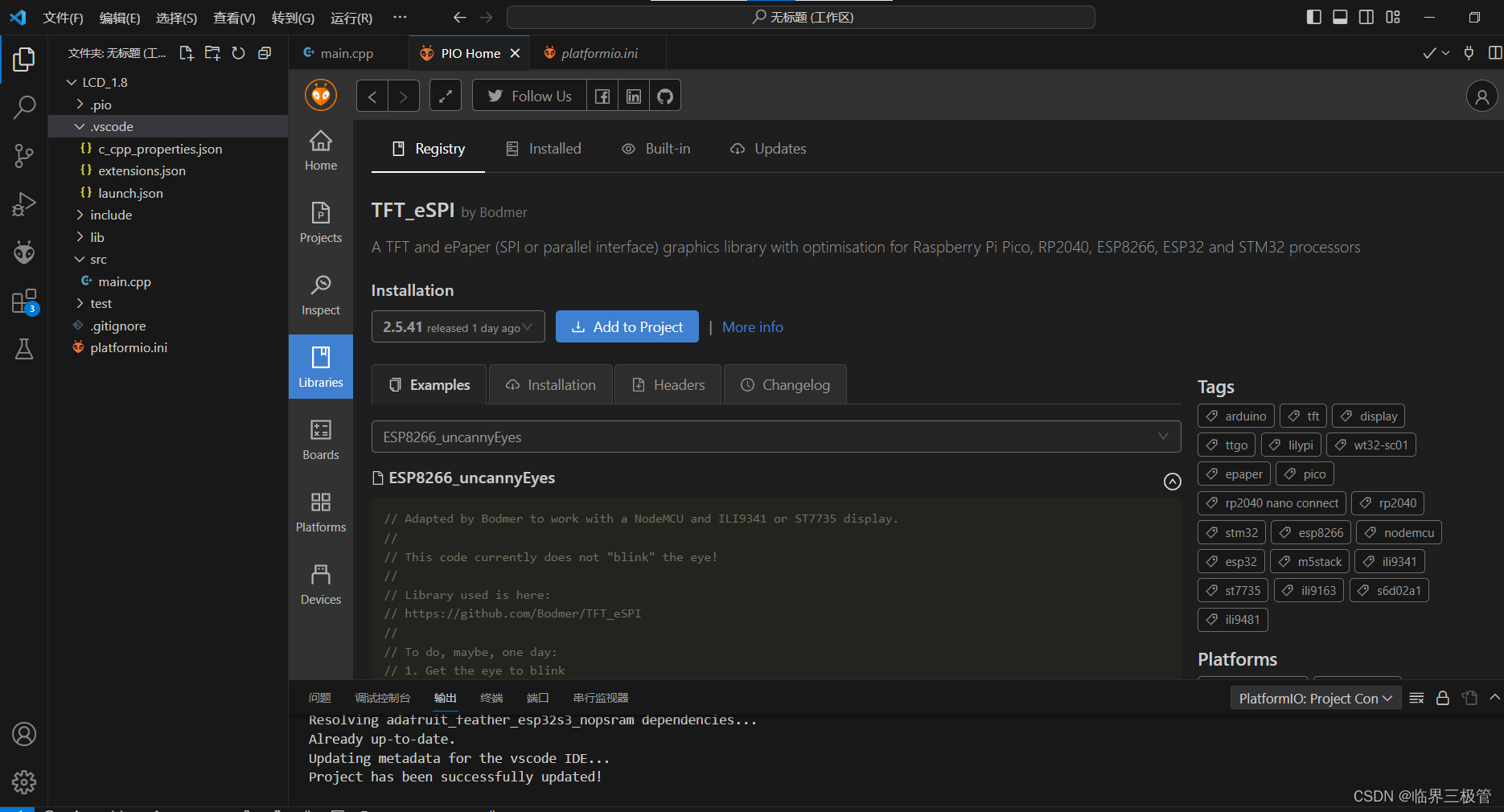Expand PIO Home to full view
Screen dimensions: 1504x812
click(x=446, y=96)
